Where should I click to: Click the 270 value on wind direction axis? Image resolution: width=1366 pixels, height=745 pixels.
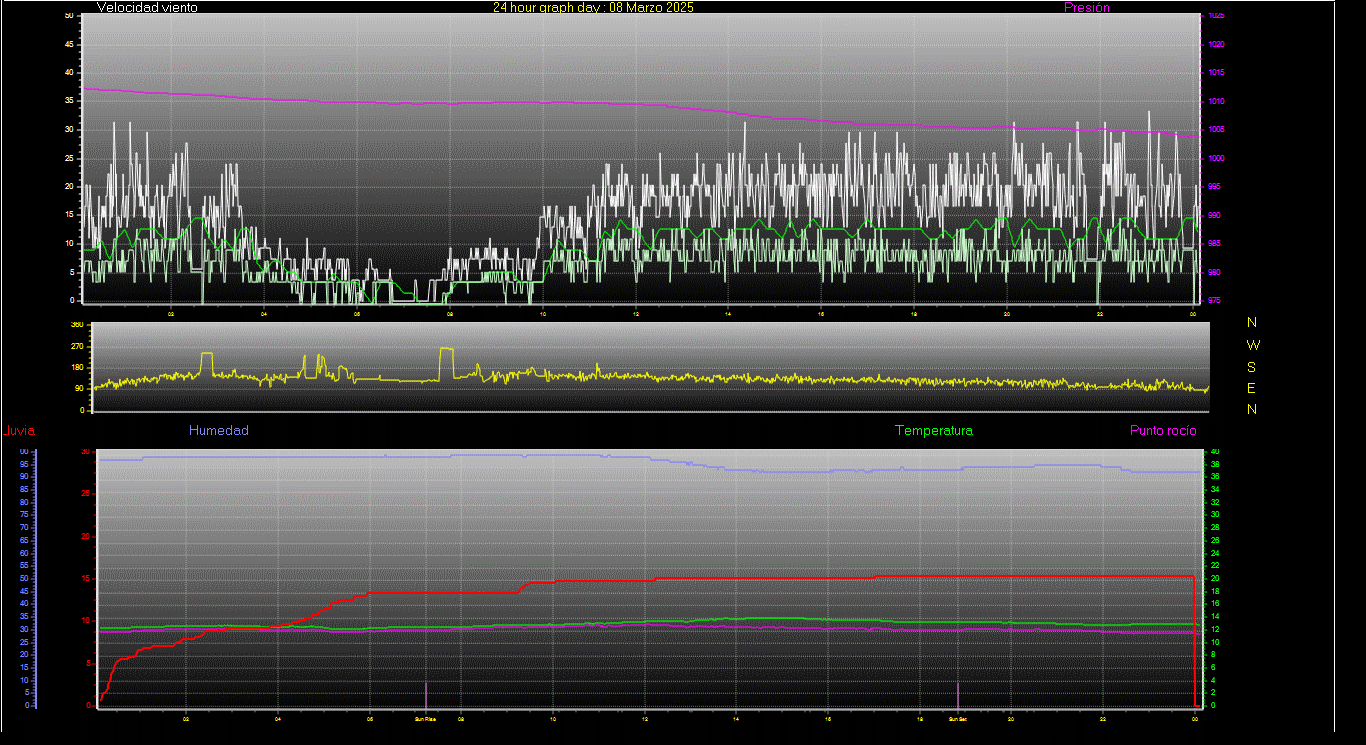click(x=77, y=346)
